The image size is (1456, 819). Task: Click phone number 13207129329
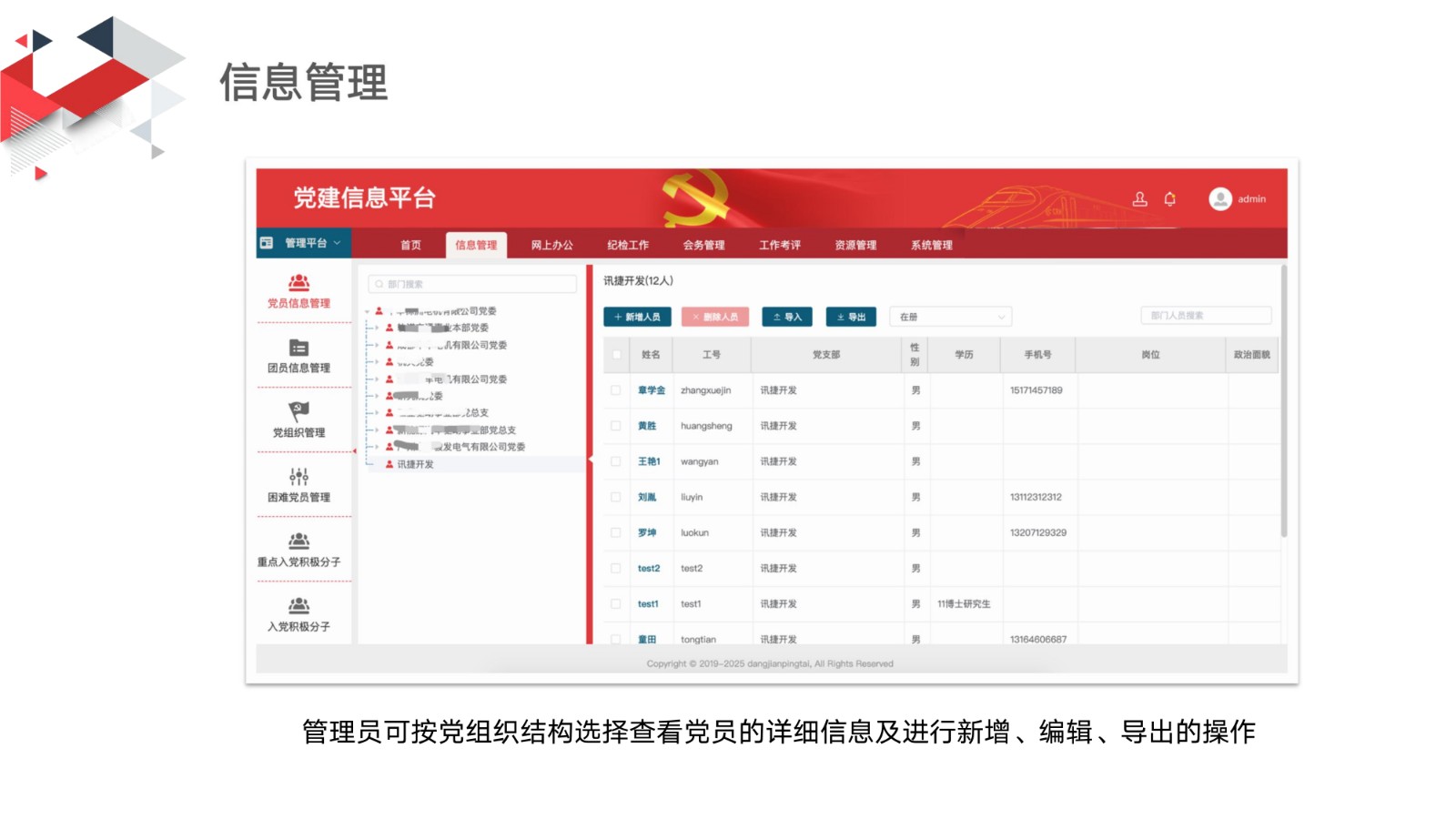1038,532
